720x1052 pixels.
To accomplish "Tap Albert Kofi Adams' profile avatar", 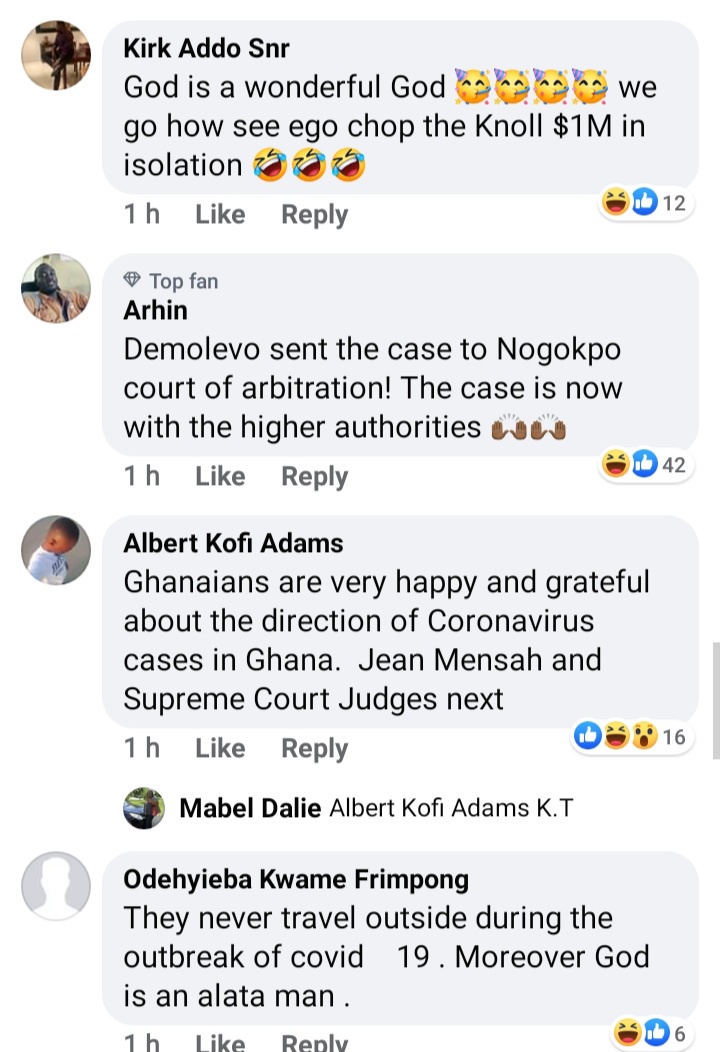I will tap(56, 550).
